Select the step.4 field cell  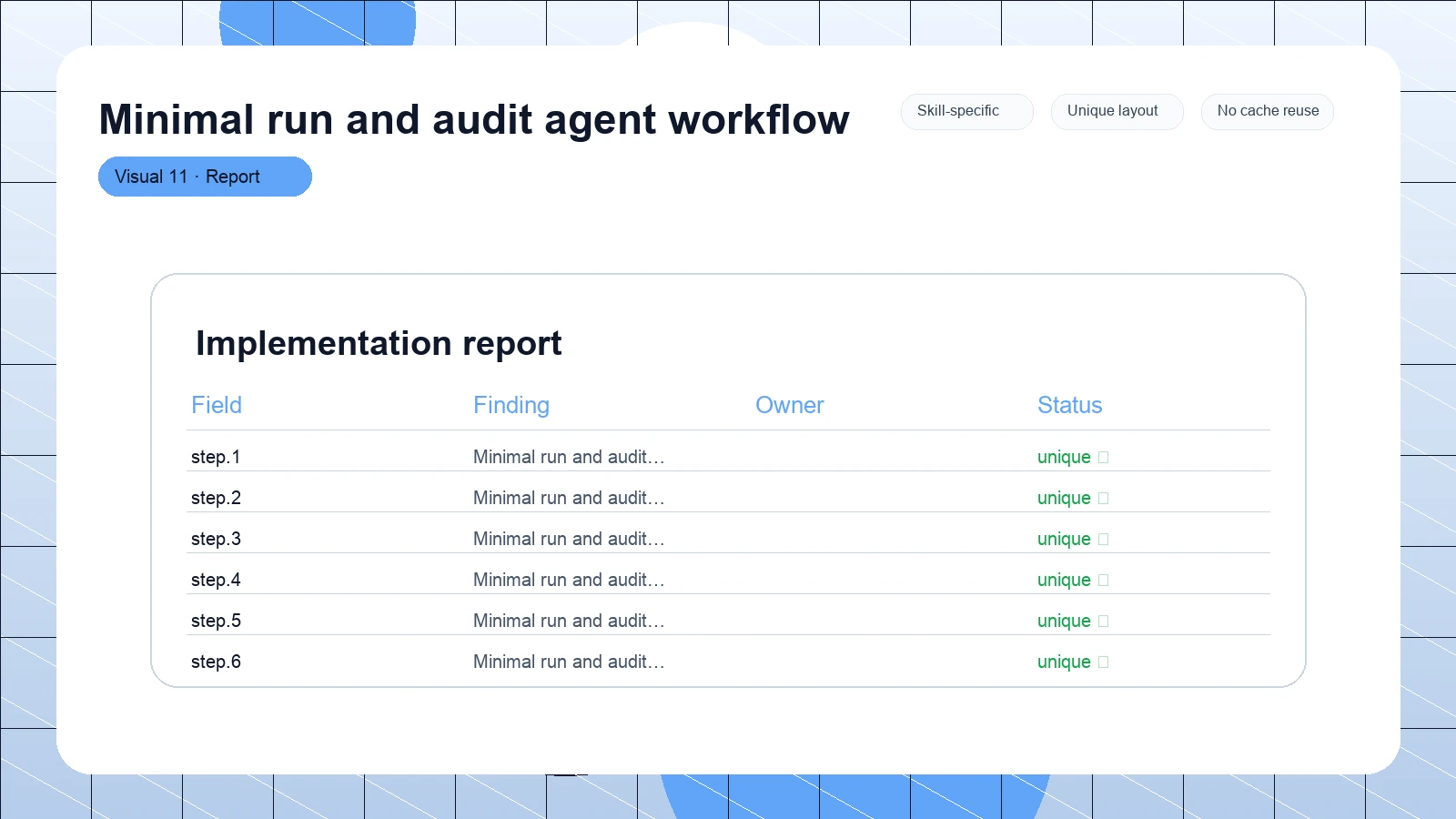[216, 580]
